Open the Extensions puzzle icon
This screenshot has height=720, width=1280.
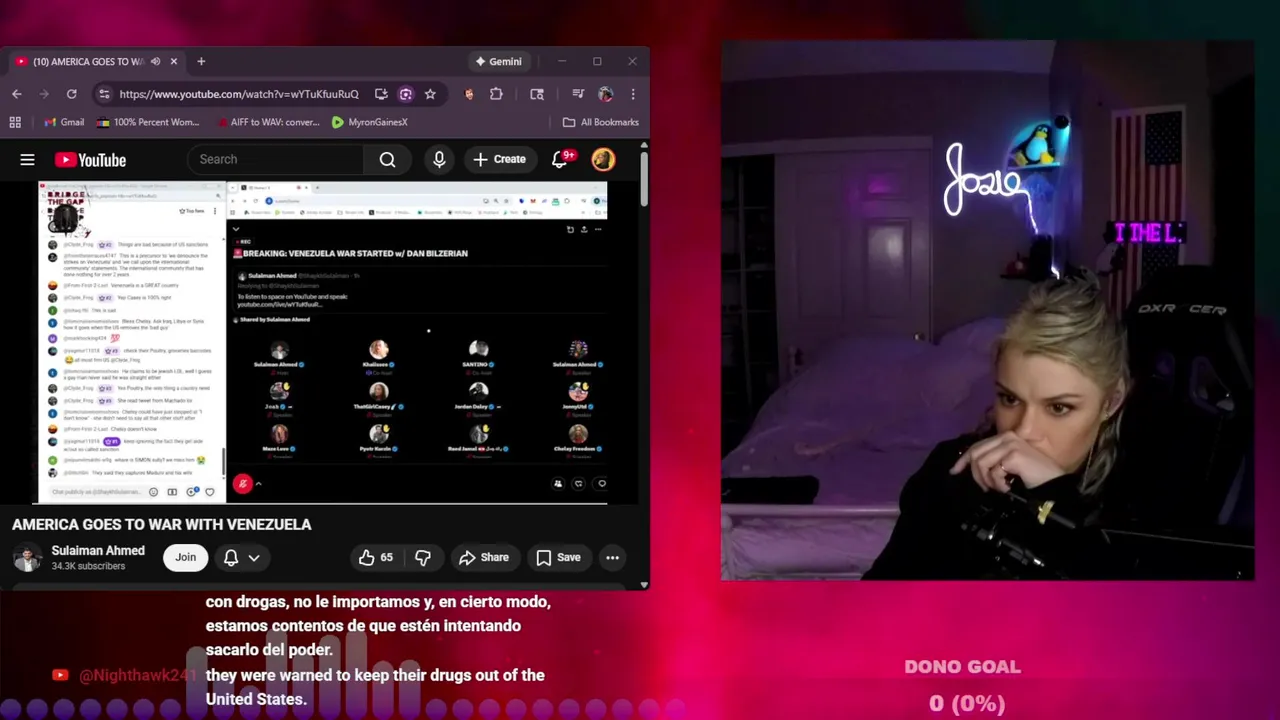[496, 94]
